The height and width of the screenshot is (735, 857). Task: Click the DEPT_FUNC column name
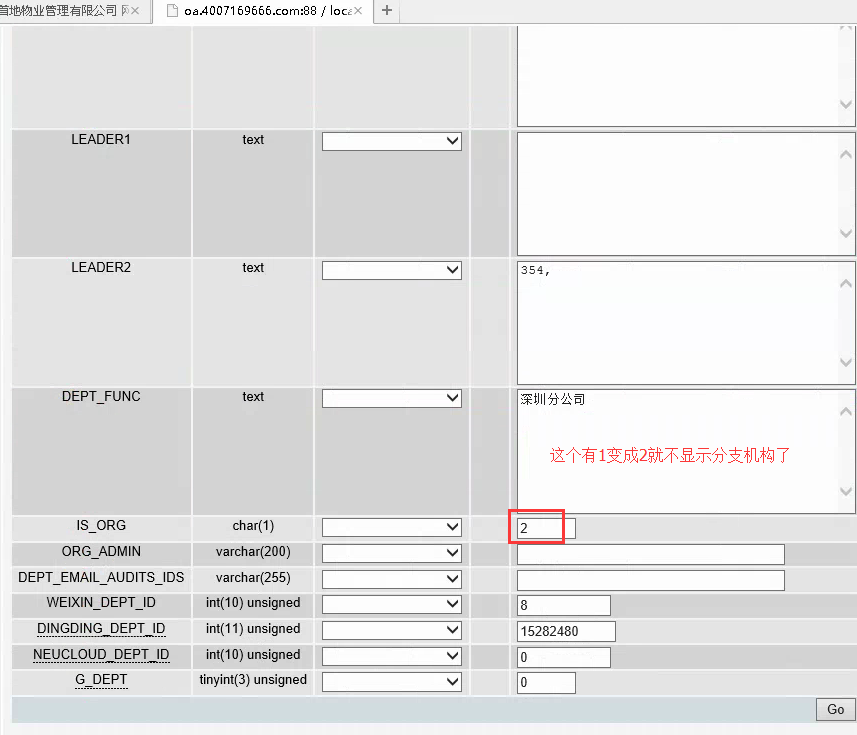(101, 396)
